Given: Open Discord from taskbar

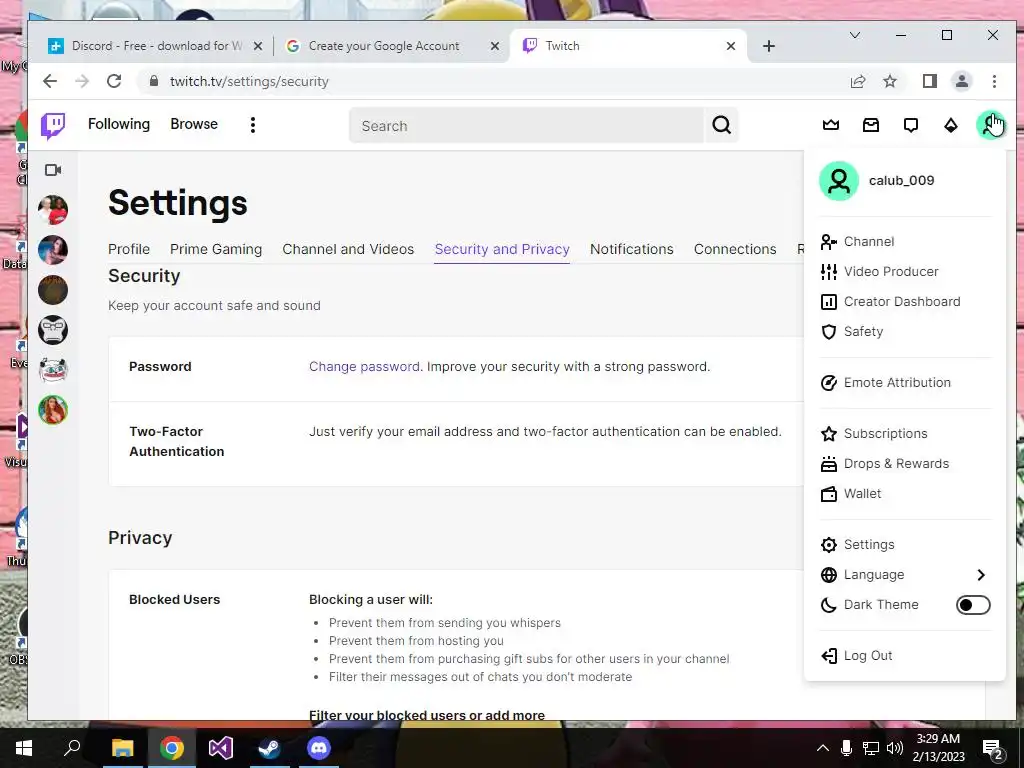Looking at the screenshot, I should point(319,748).
